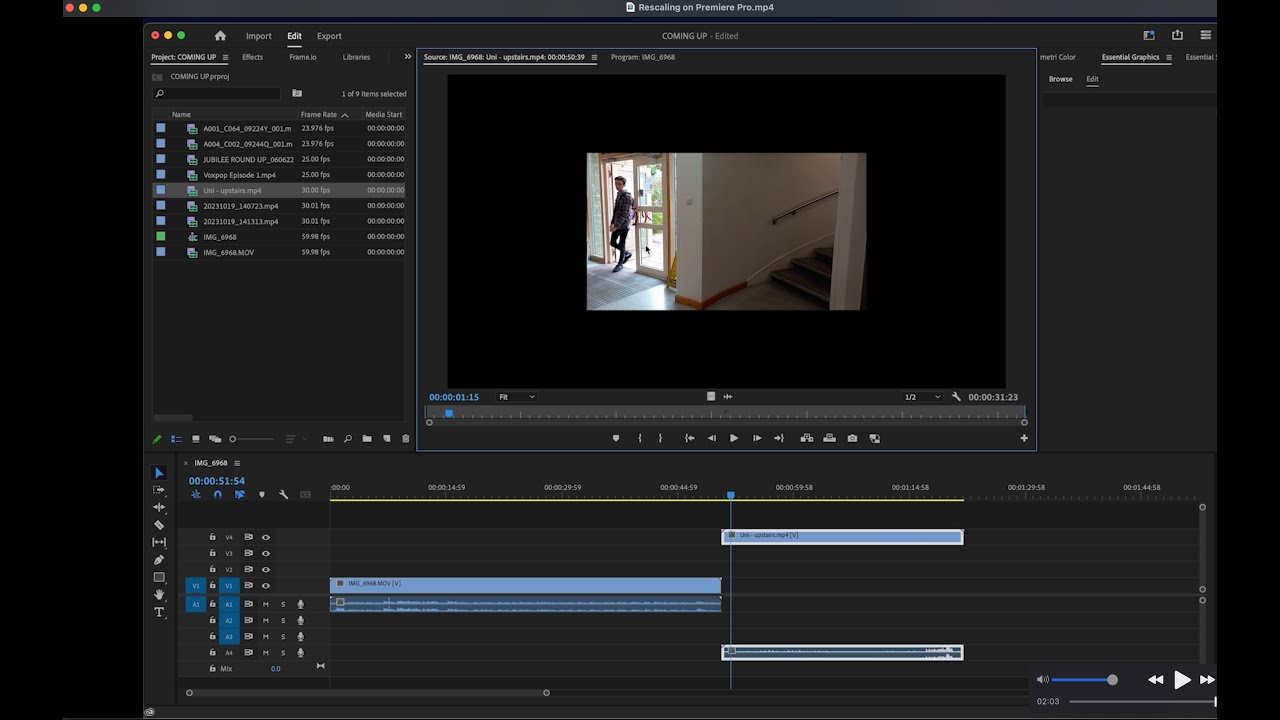Toggle Snap magnet in timeline

217,495
